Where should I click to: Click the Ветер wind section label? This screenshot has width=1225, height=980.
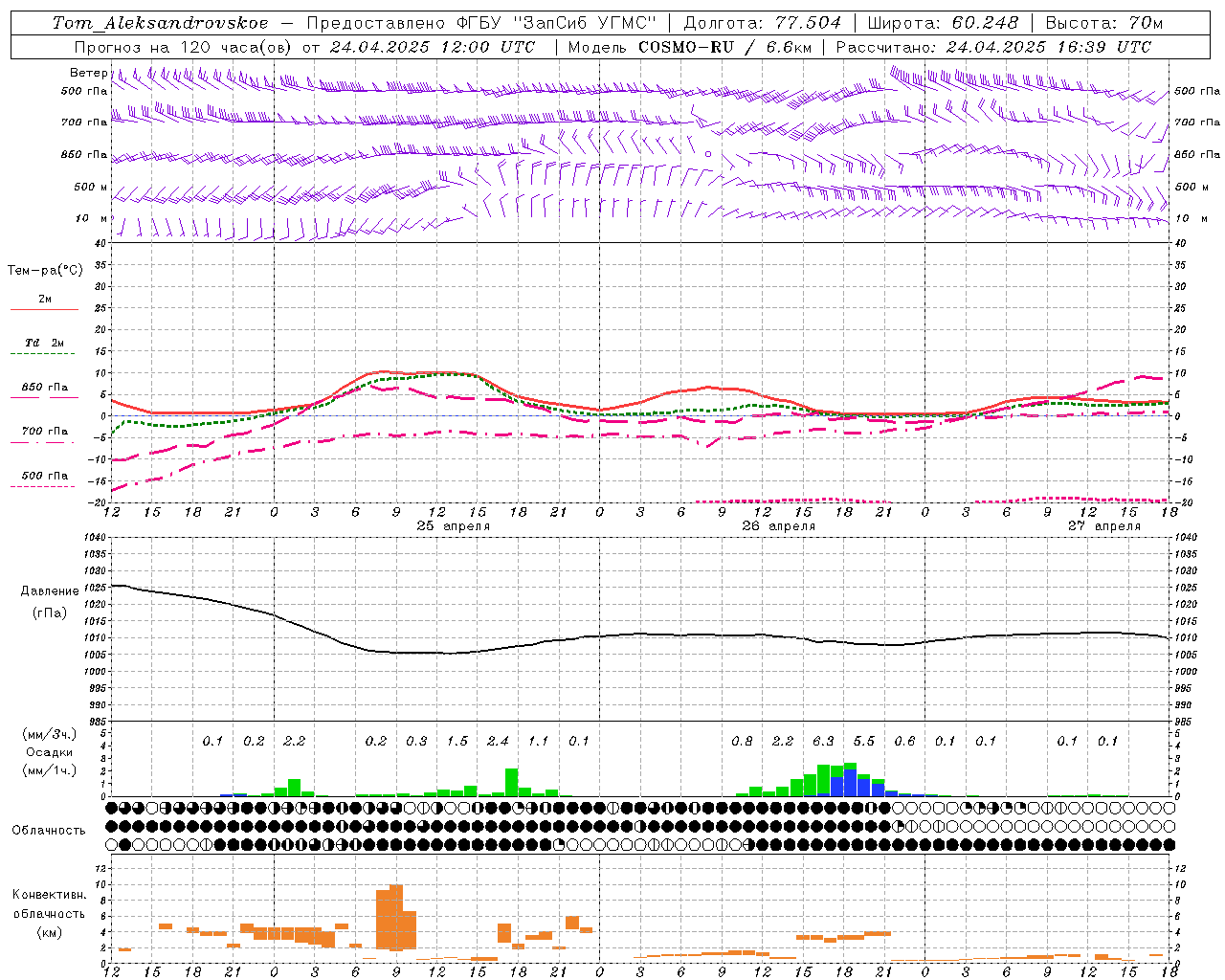(88, 73)
